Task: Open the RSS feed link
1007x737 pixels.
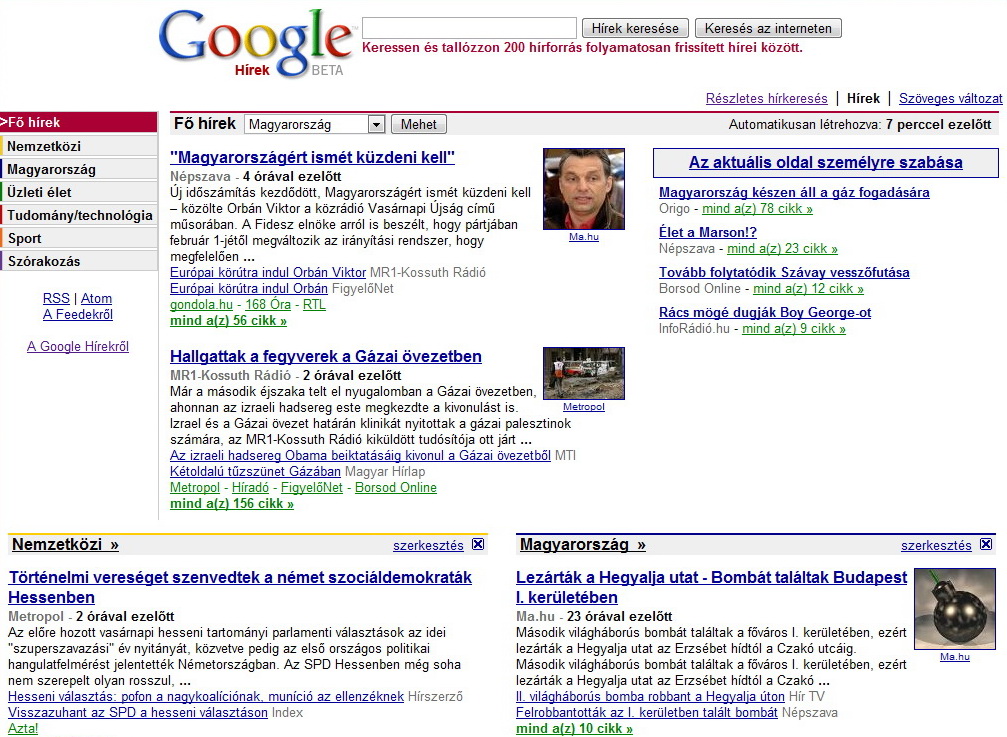Action: 56,299
